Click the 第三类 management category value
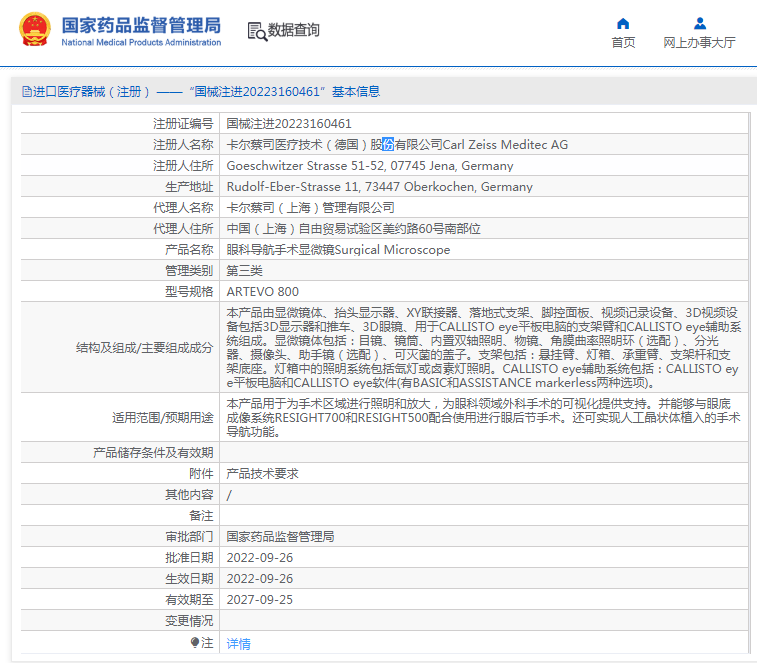Viewport: 757px width, 663px height. coord(244,271)
